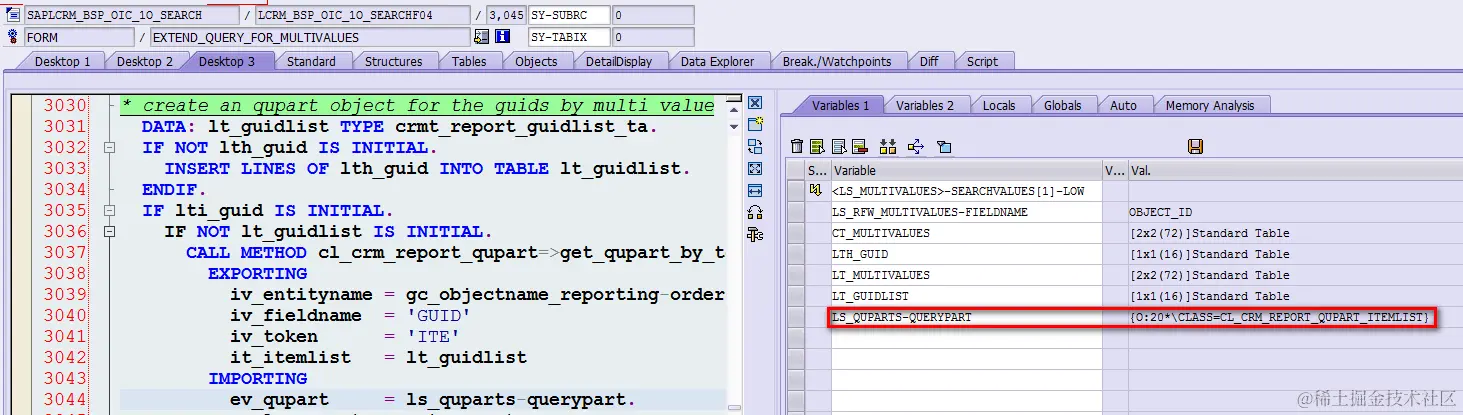This screenshot has height=415, width=1463.
Task: Open the Objects tab
Action: click(x=536, y=62)
